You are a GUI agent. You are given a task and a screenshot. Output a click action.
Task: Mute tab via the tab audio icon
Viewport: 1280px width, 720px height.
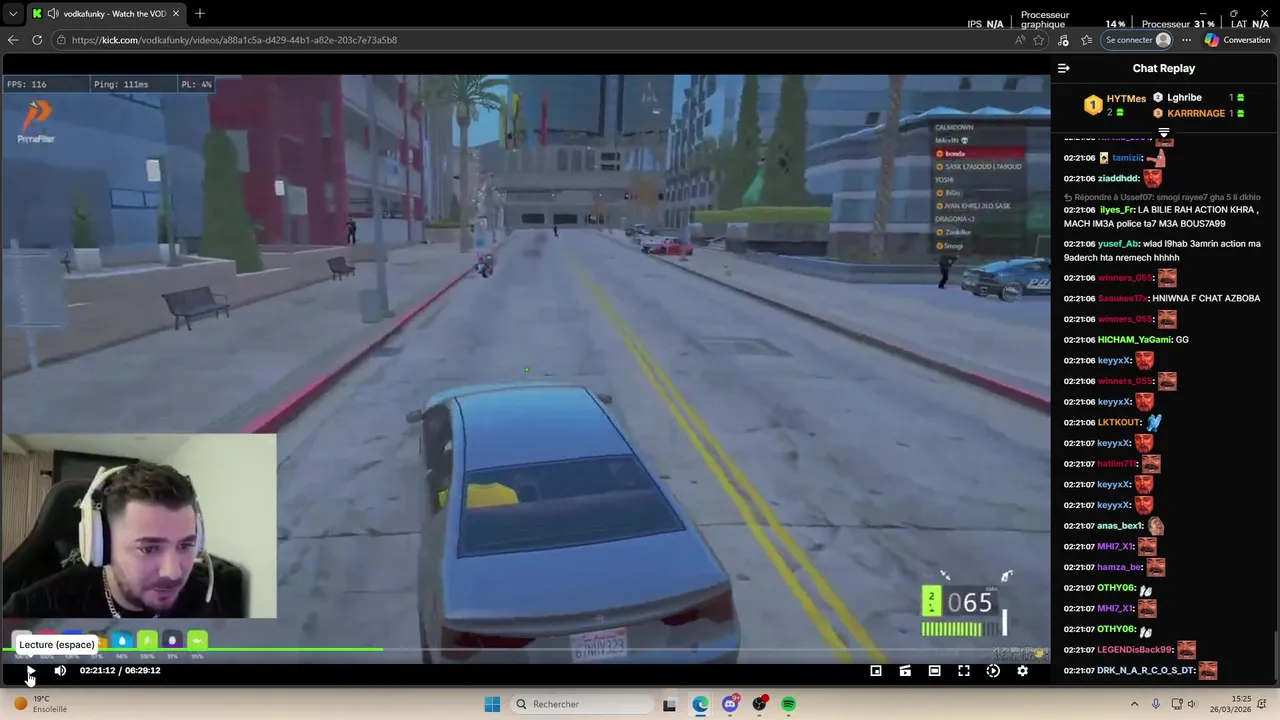pos(52,14)
